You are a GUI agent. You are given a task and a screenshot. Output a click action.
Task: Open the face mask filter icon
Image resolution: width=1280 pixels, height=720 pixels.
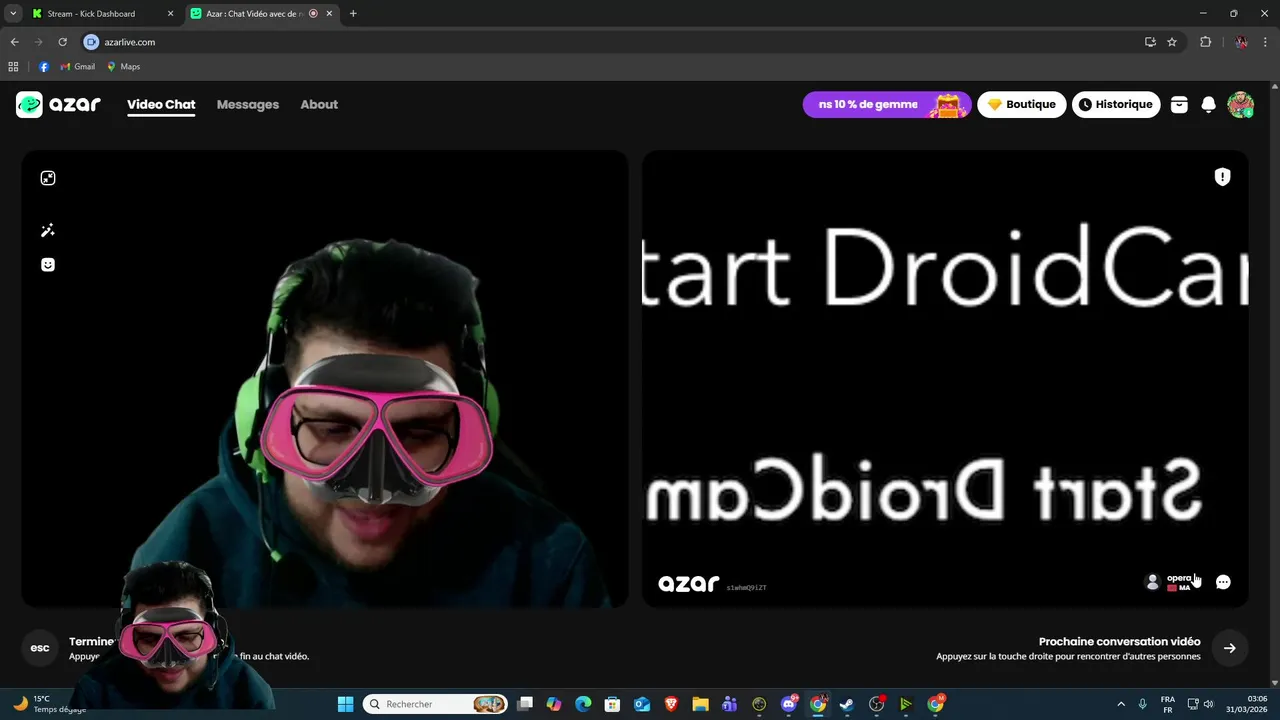(48, 265)
